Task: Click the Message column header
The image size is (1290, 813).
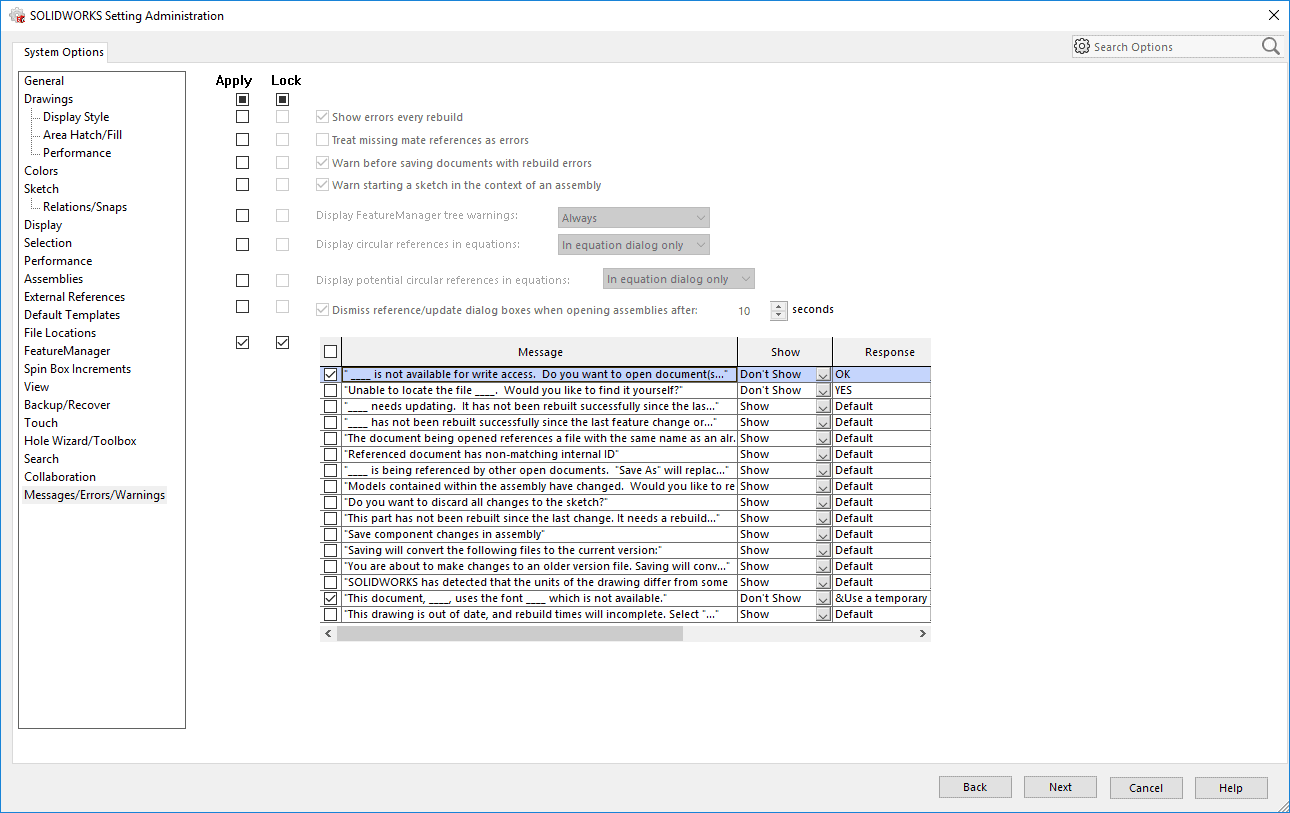Action: tap(540, 352)
